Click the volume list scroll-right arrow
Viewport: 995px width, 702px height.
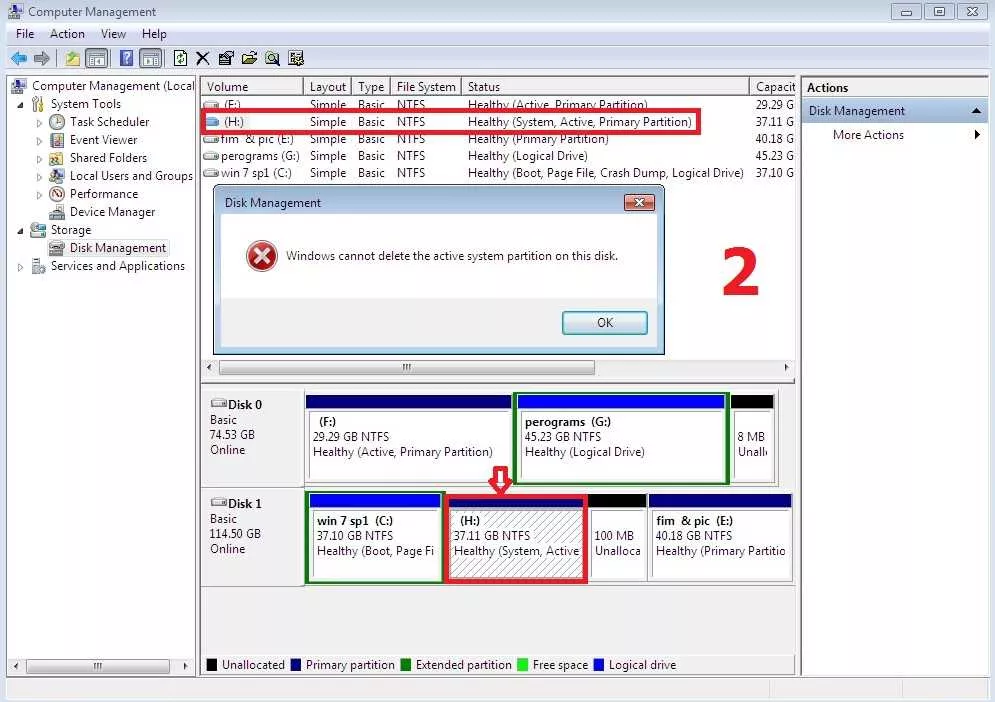tap(786, 367)
